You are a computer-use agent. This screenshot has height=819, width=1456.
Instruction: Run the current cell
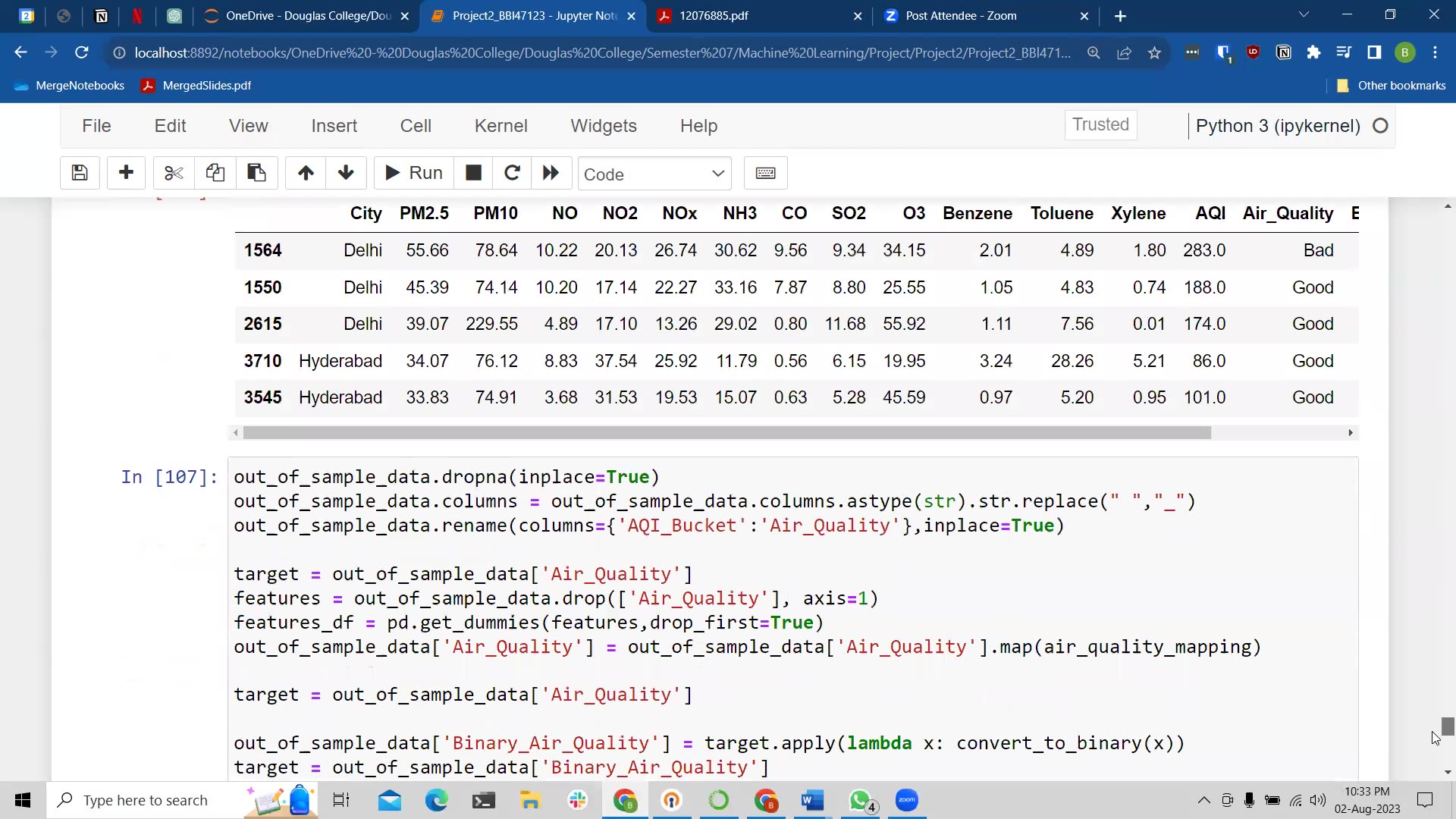click(x=412, y=173)
